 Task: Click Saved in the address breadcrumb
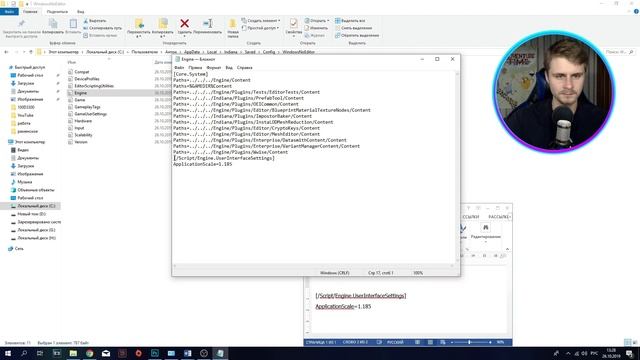click(250, 52)
